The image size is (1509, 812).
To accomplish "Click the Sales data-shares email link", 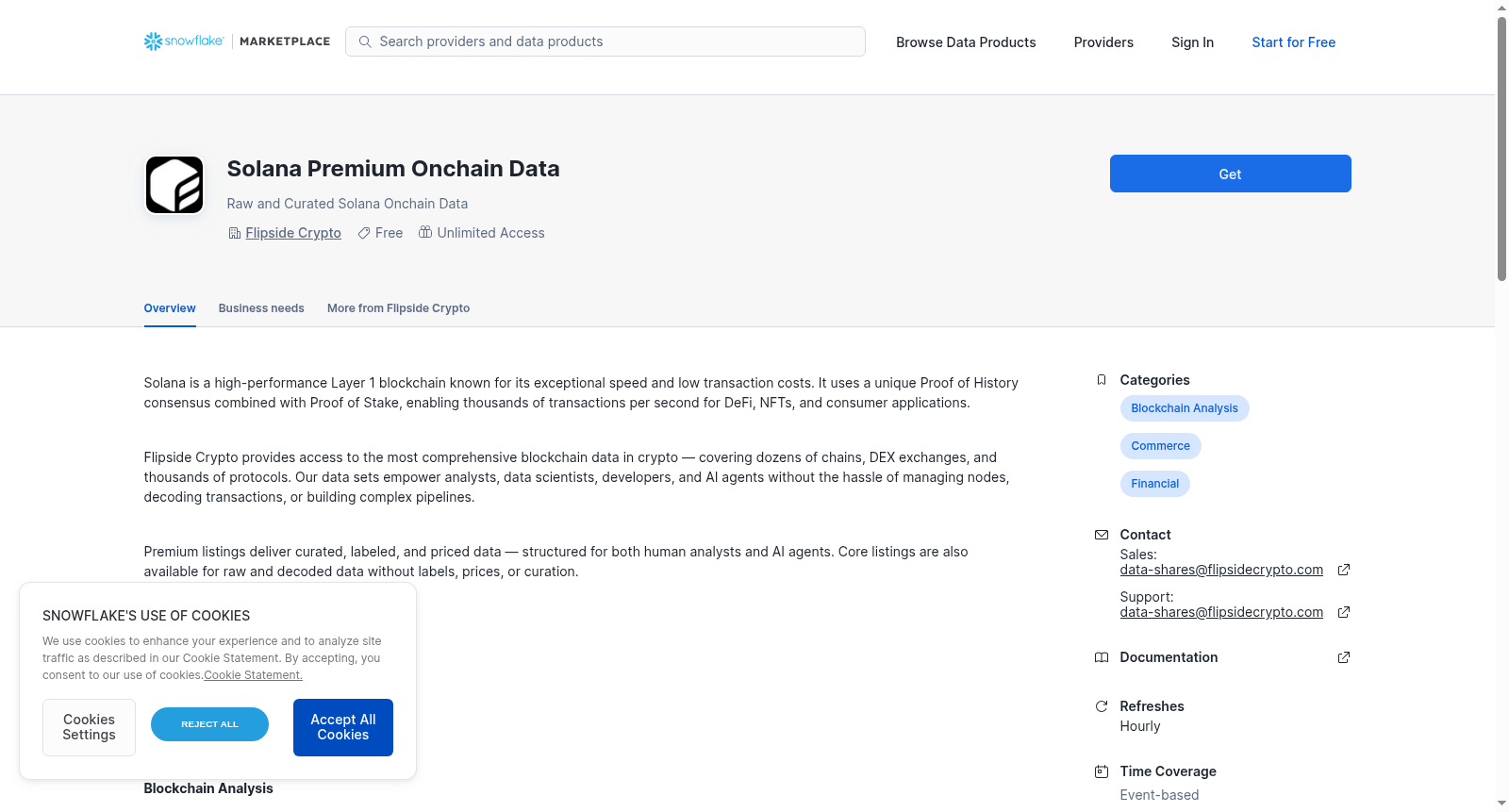I will coord(1221,570).
